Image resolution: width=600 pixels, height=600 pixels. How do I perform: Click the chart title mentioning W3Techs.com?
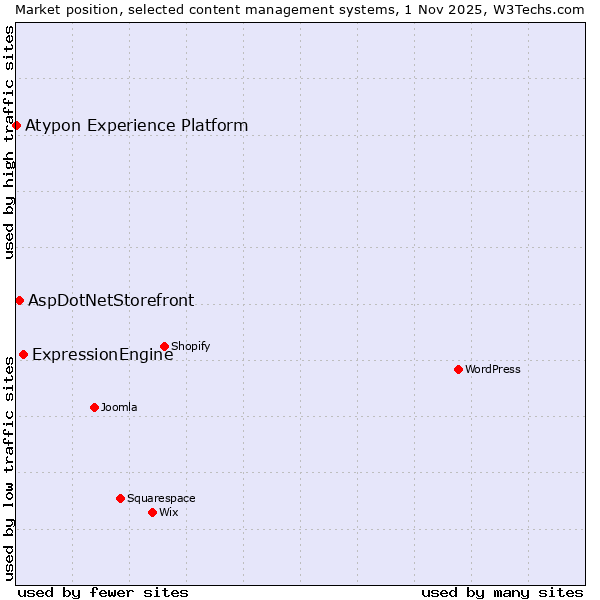[300, 9]
